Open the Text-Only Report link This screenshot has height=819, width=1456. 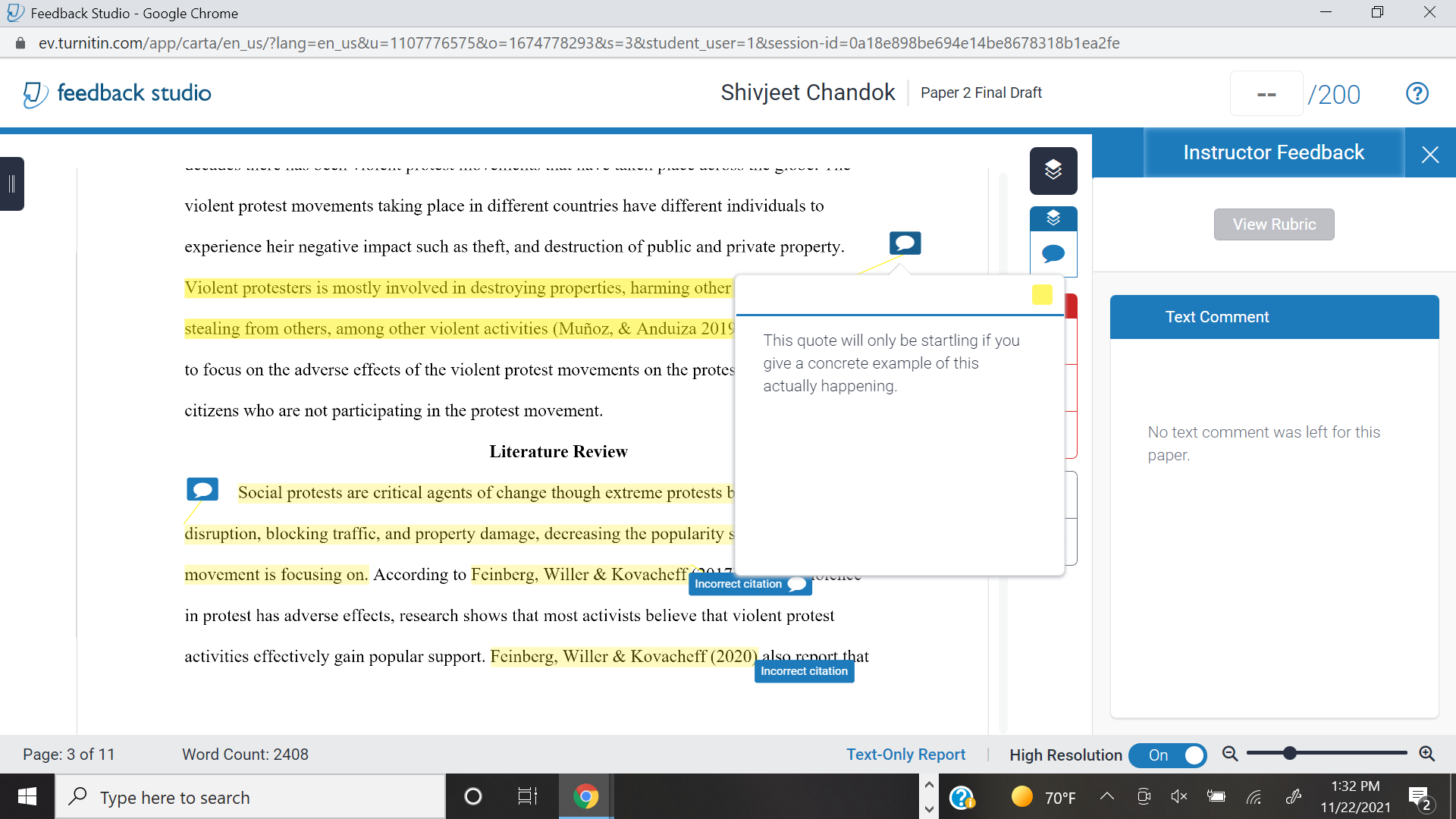[905, 755]
